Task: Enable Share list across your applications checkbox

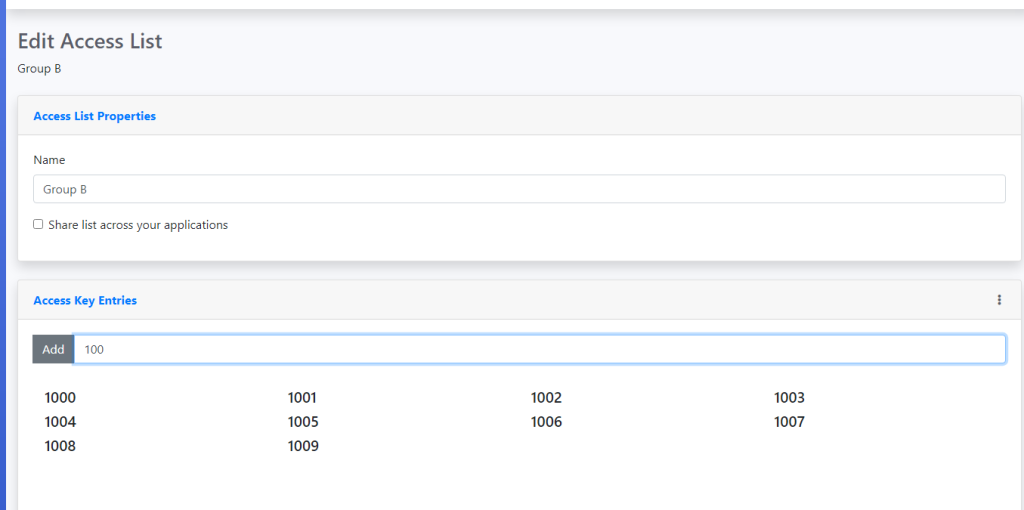Action: click(x=38, y=225)
